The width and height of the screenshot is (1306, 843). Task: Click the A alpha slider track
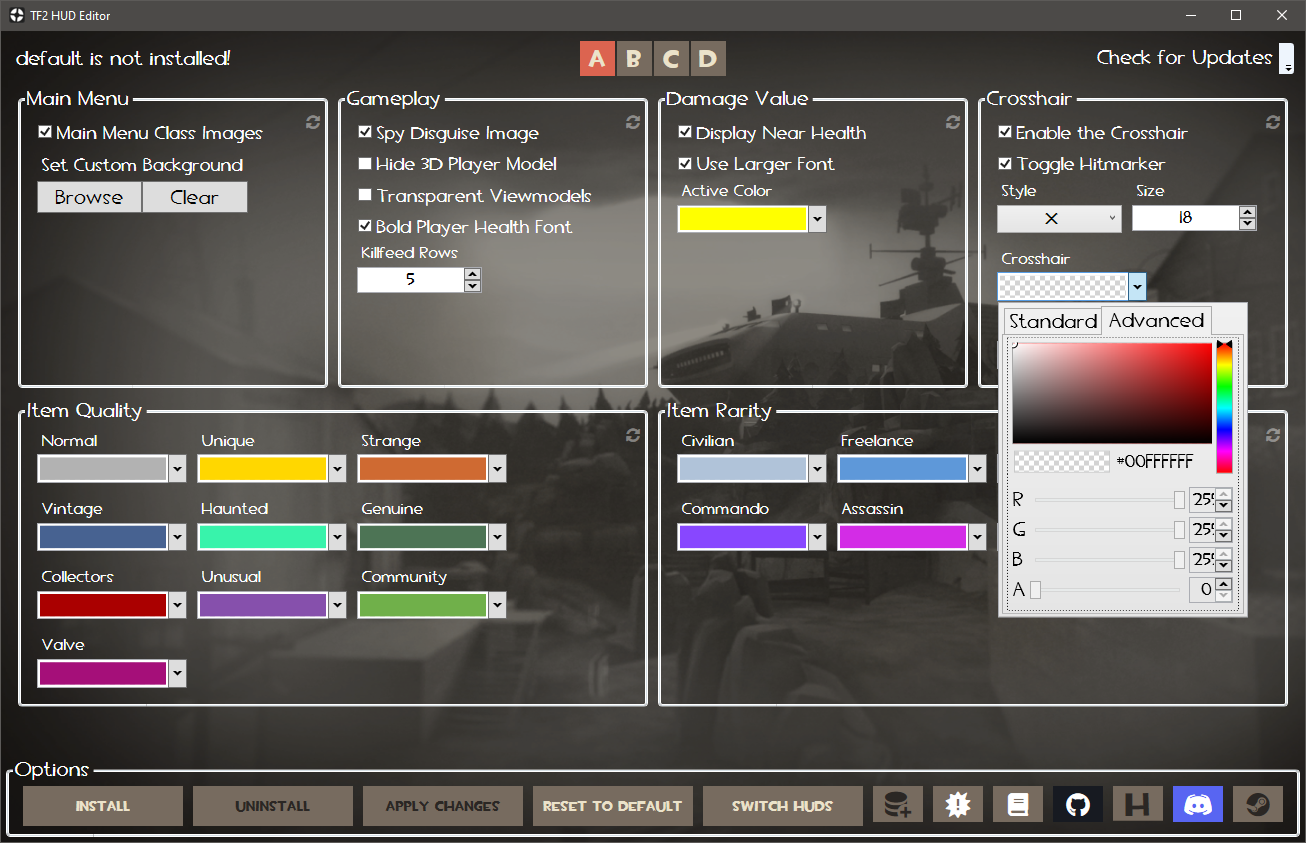tap(1105, 590)
